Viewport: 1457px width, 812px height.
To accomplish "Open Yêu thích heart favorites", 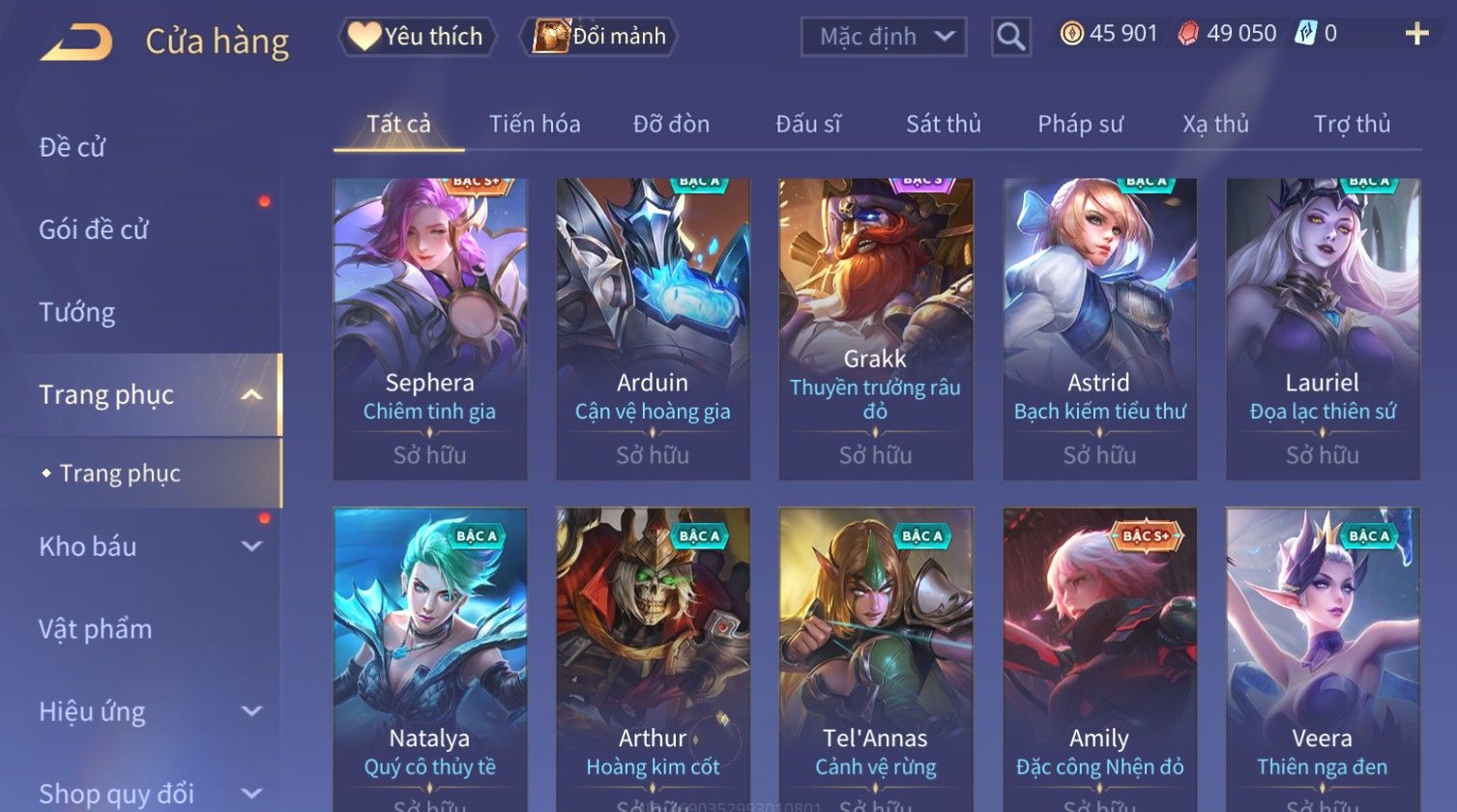I will pyautogui.click(x=416, y=37).
